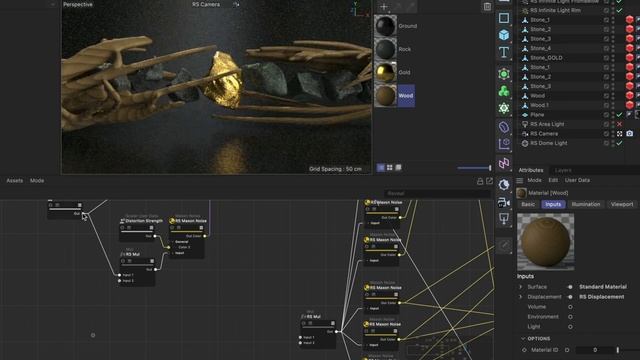Click the Wood material preview sphere in Attributes
640x360 pixels.
coord(545,242)
